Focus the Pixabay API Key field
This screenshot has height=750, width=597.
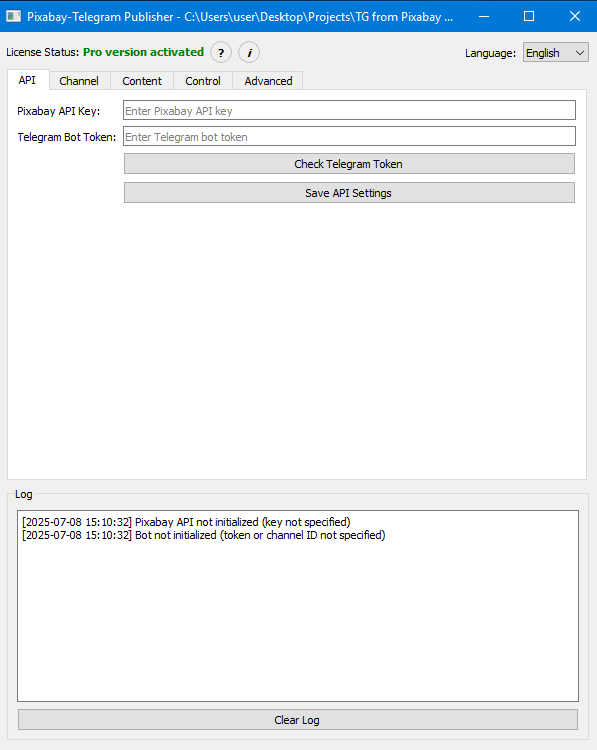tap(349, 110)
